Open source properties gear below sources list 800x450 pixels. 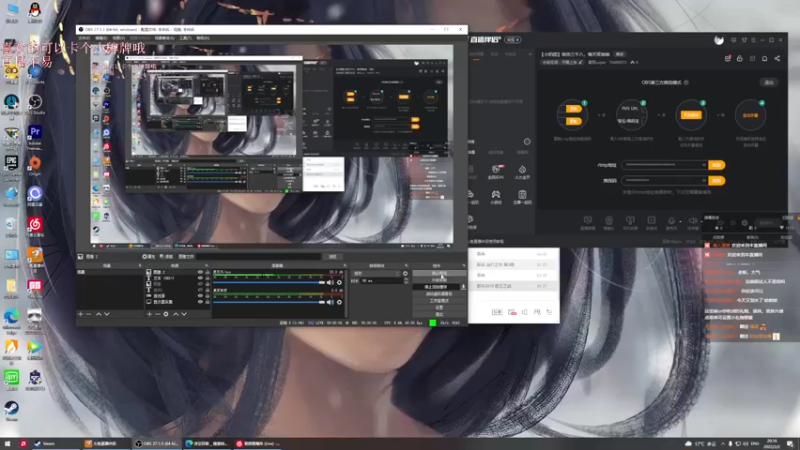(166, 314)
